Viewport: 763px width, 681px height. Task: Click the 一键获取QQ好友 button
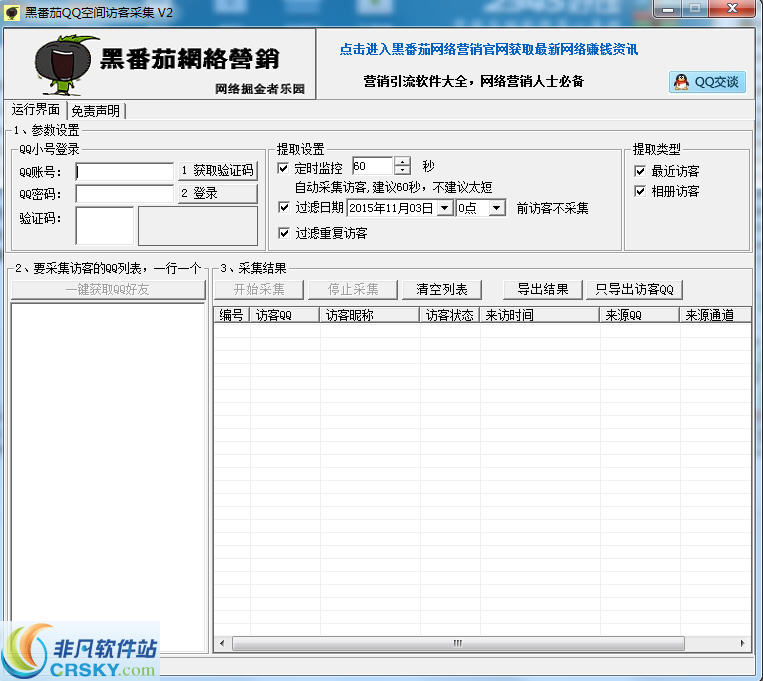point(108,290)
